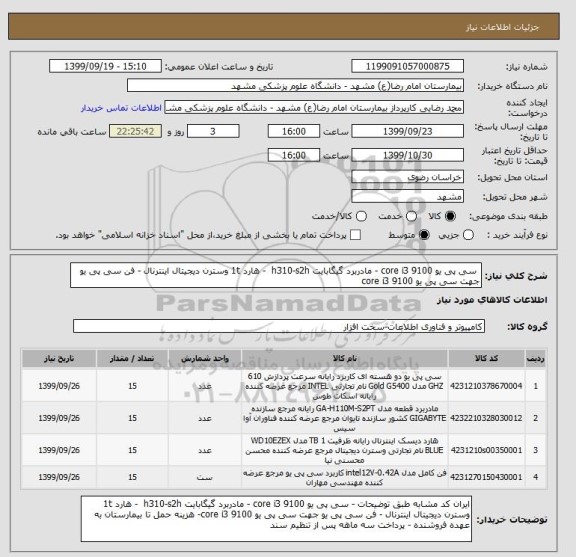576x557 pixels.
Task: Click the GA-H110M-S2PT motherboard item name
Action: 345,418
